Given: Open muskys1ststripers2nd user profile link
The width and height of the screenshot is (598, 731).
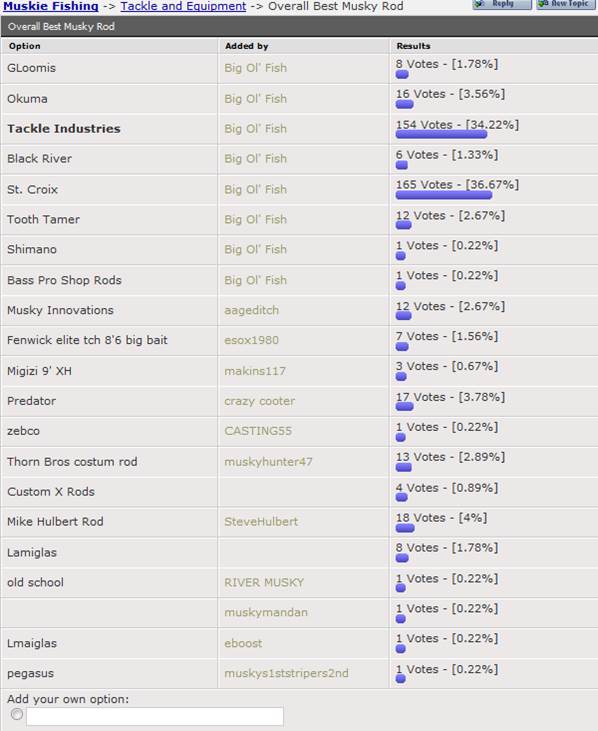Looking at the screenshot, I should (x=287, y=673).
